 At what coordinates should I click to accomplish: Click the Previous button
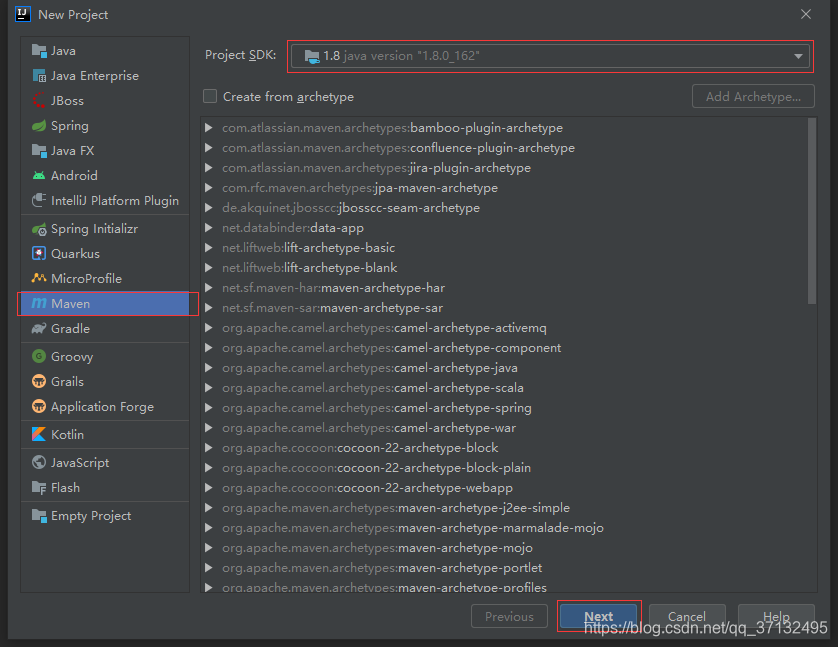click(x=509, y=616)
